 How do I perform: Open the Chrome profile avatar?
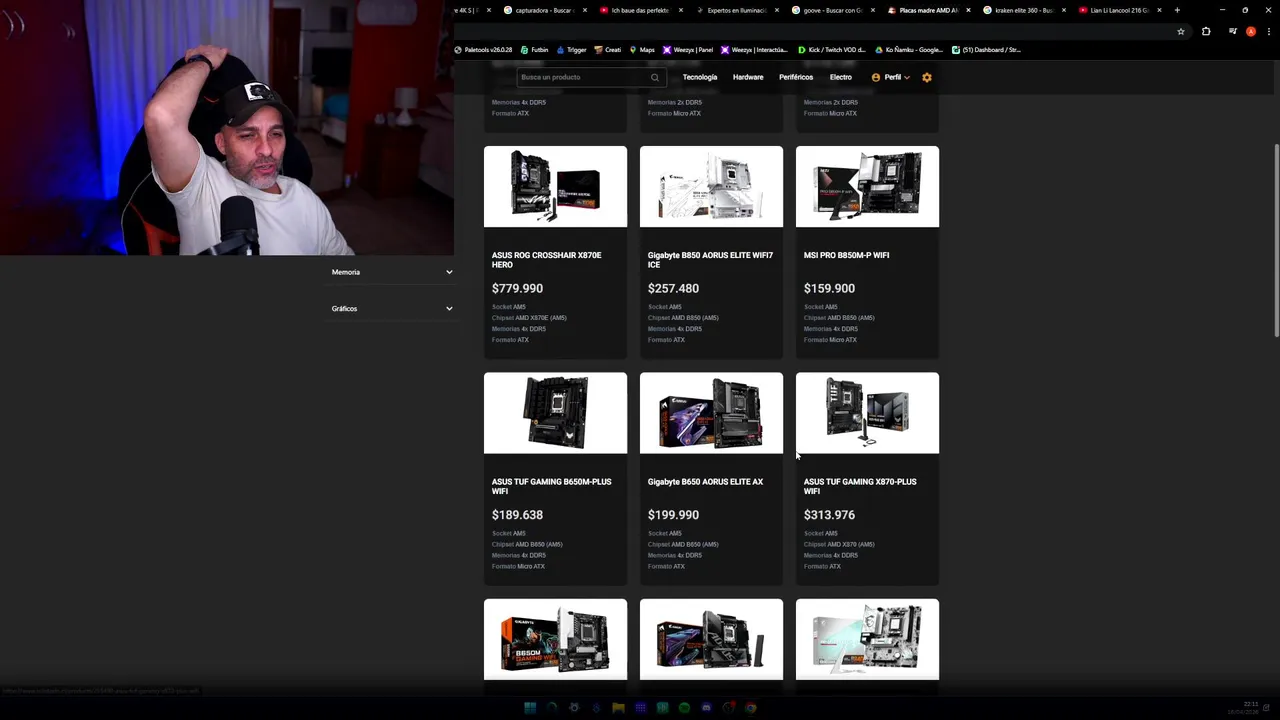tap(1251, 31)
